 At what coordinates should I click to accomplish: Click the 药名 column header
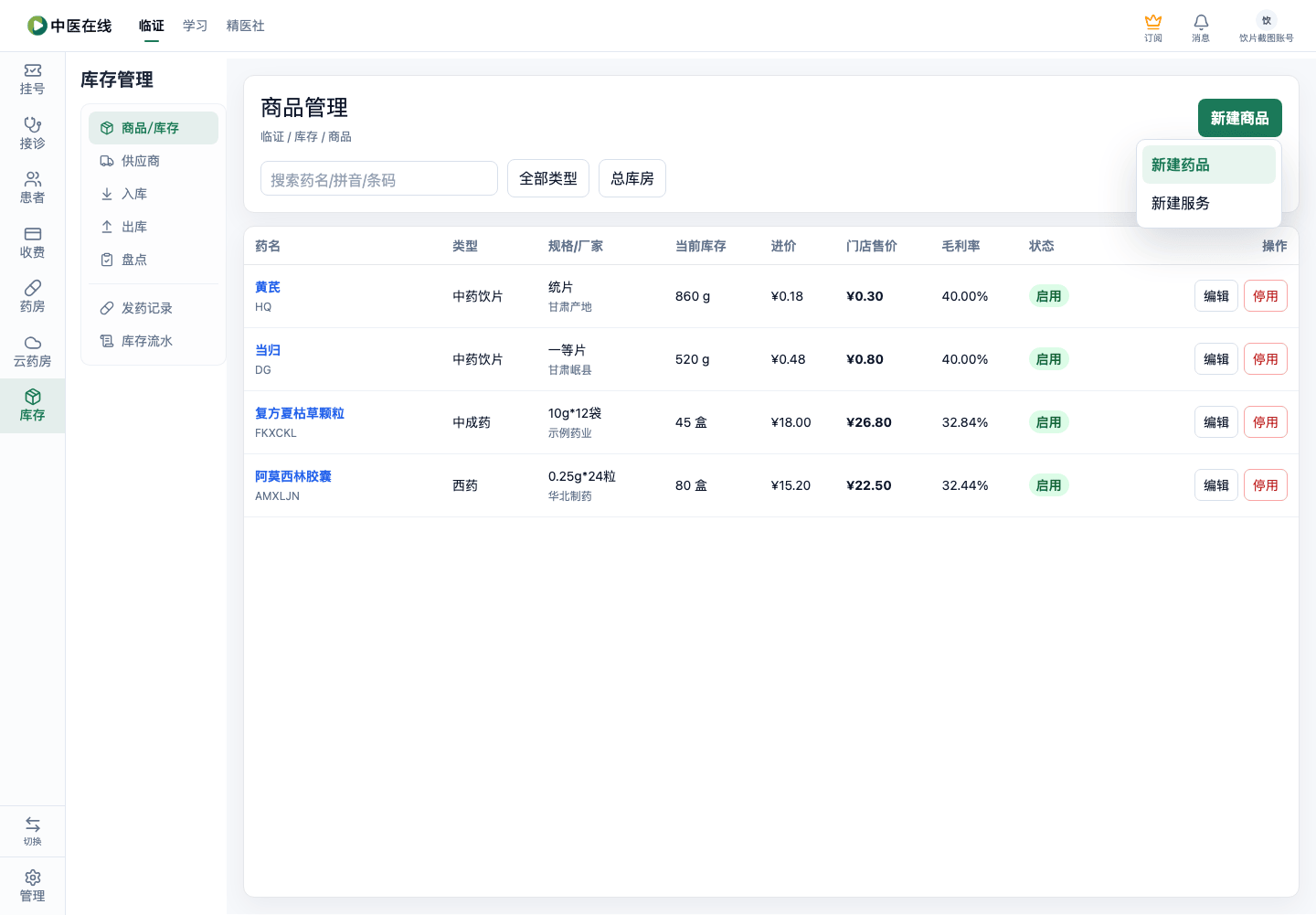tap(268, 246)
